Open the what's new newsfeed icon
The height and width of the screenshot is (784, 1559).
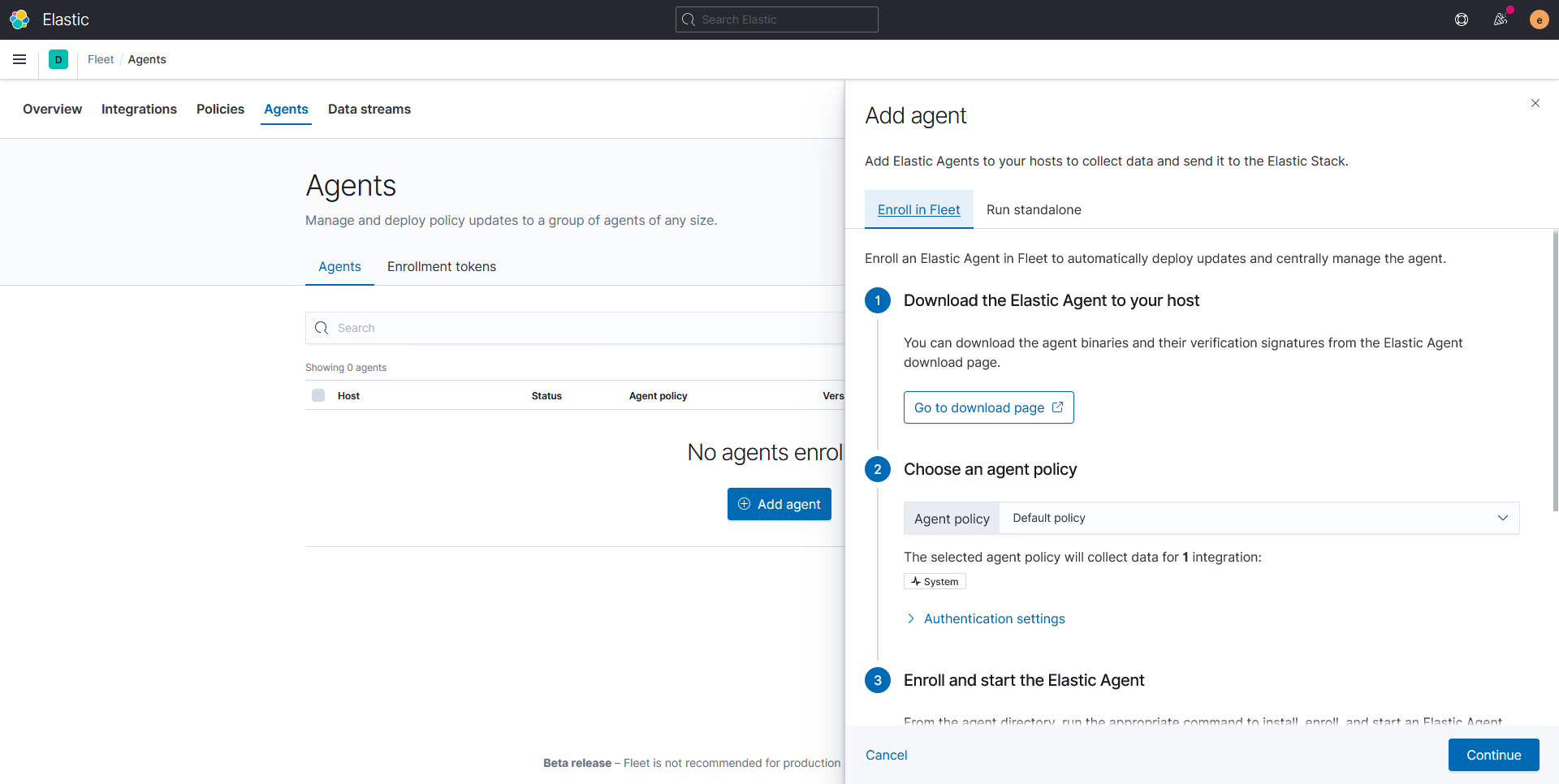[x=1501, y=19]
